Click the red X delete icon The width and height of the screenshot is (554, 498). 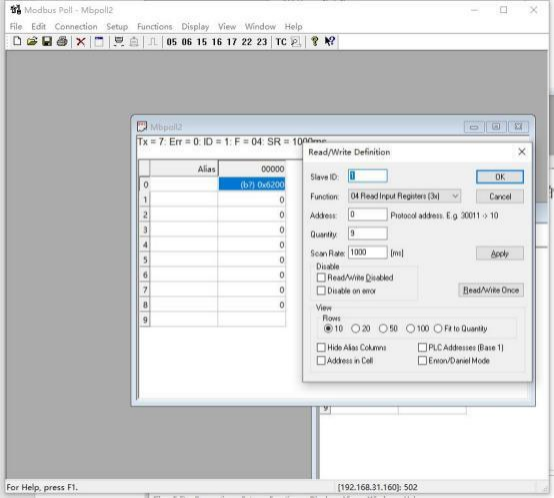tap(81, 42)
